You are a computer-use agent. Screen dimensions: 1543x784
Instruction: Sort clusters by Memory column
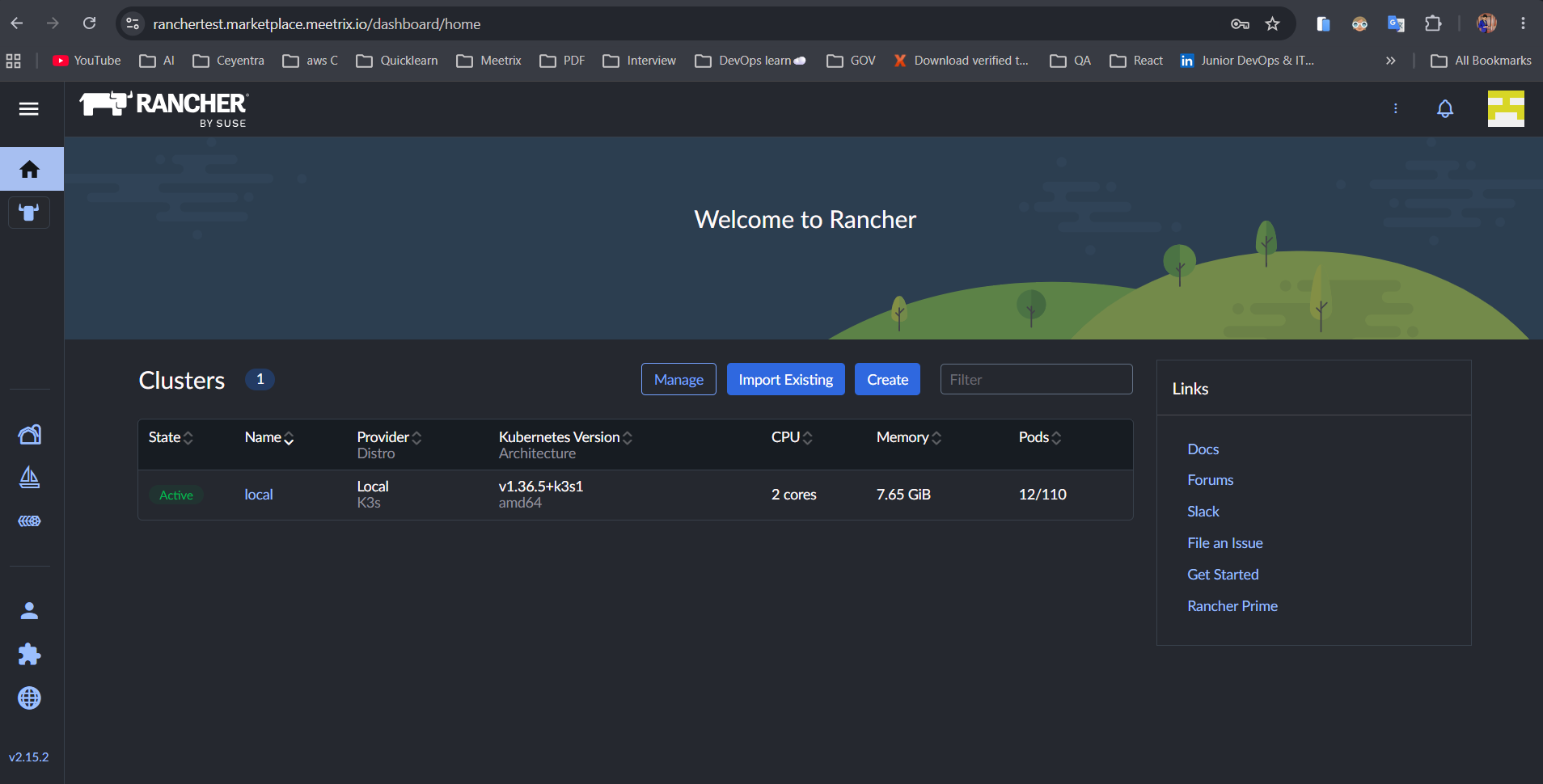(909, 437)
